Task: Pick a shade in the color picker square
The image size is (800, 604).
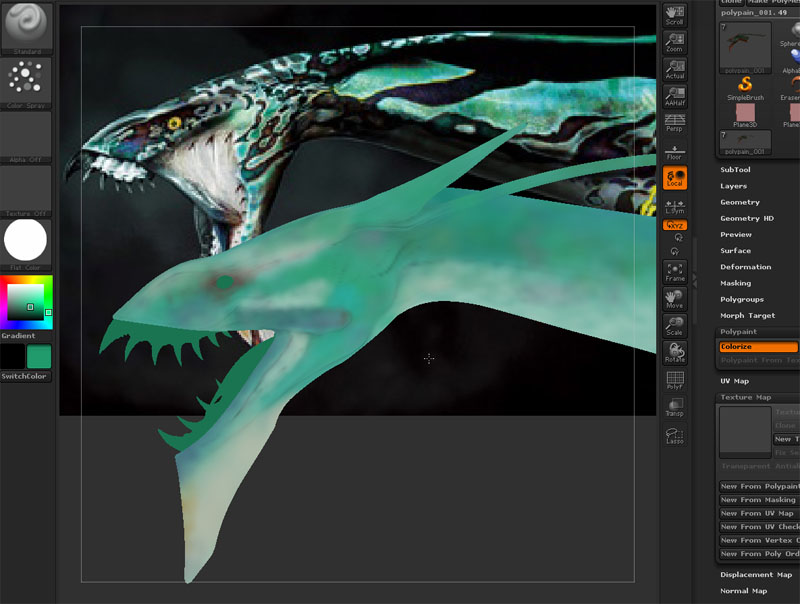Action: click(x=25, y=301)
